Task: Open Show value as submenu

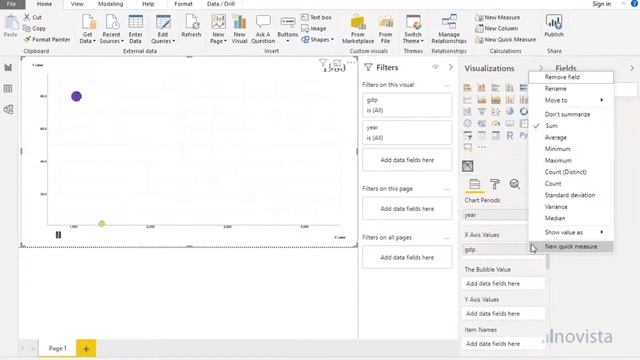Action: point(571,232)
